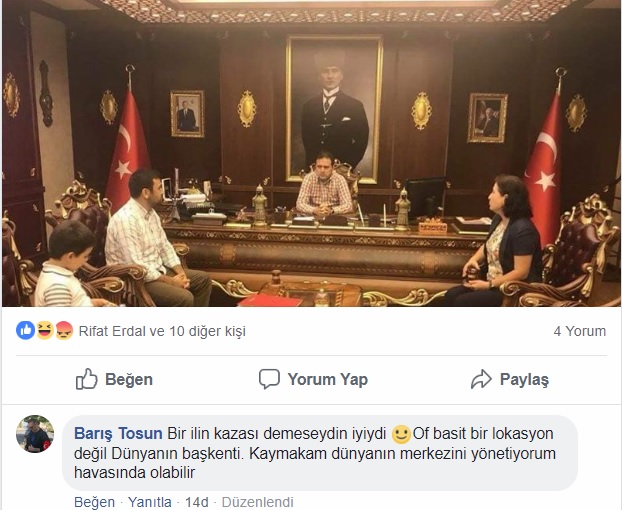The height and width of the screenshot is (510, 622).
Task: Click the smiley emoji in the comment
Action: pyautogui.click(x=401, y=434)
